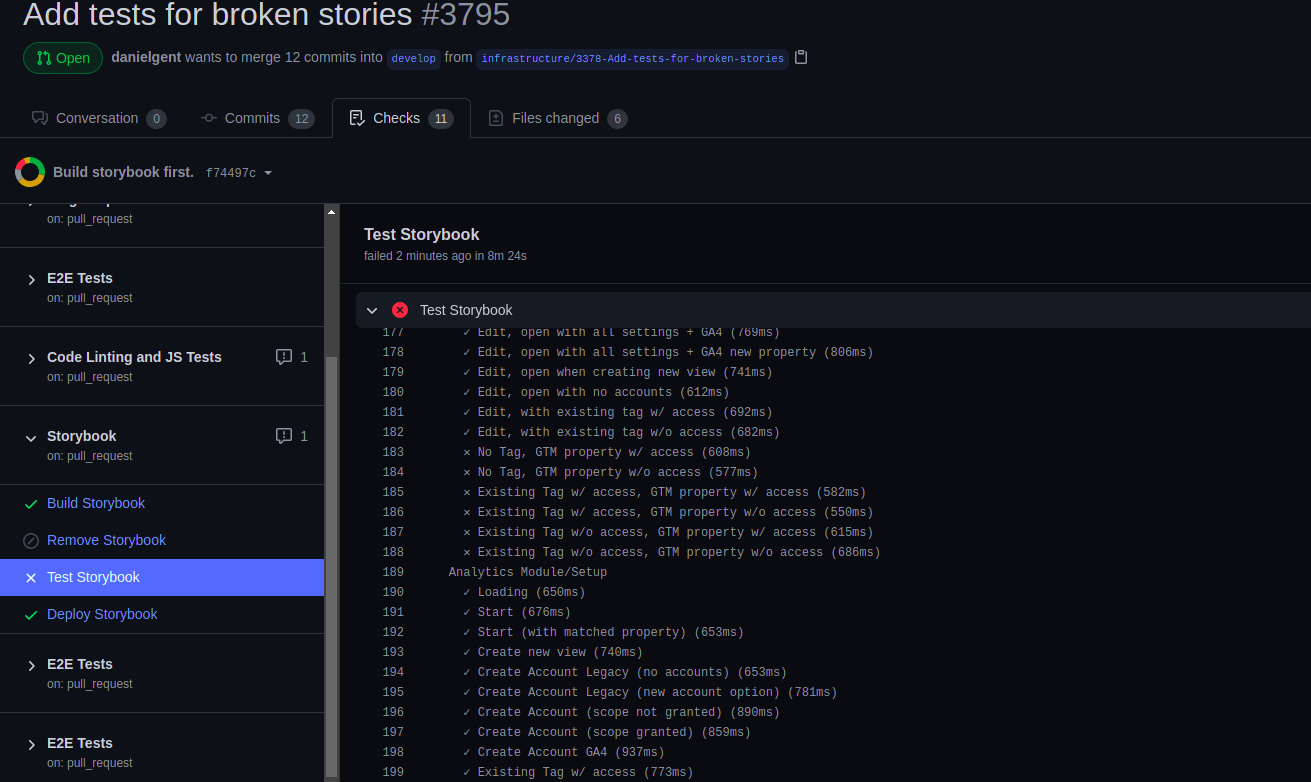Screen dimensions: 1311x782
Task: Click 'No Tag, GTM property w/ access' log line
Action: pos(607,452)
